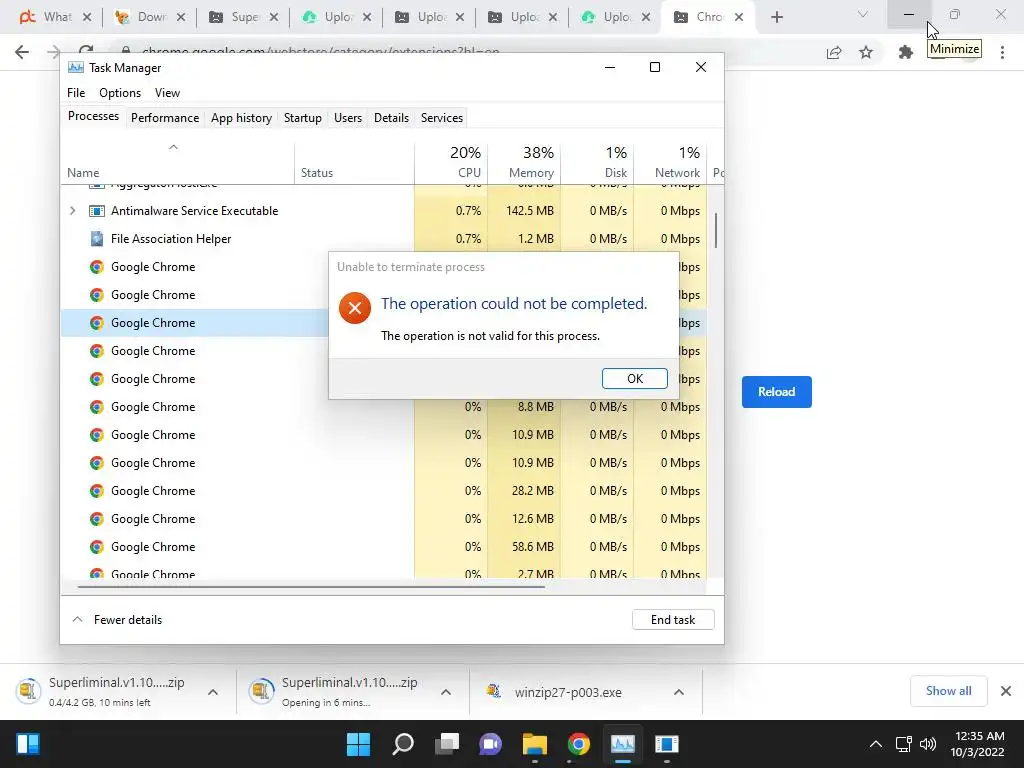Bookmark this page with star icon

[866, 52]
